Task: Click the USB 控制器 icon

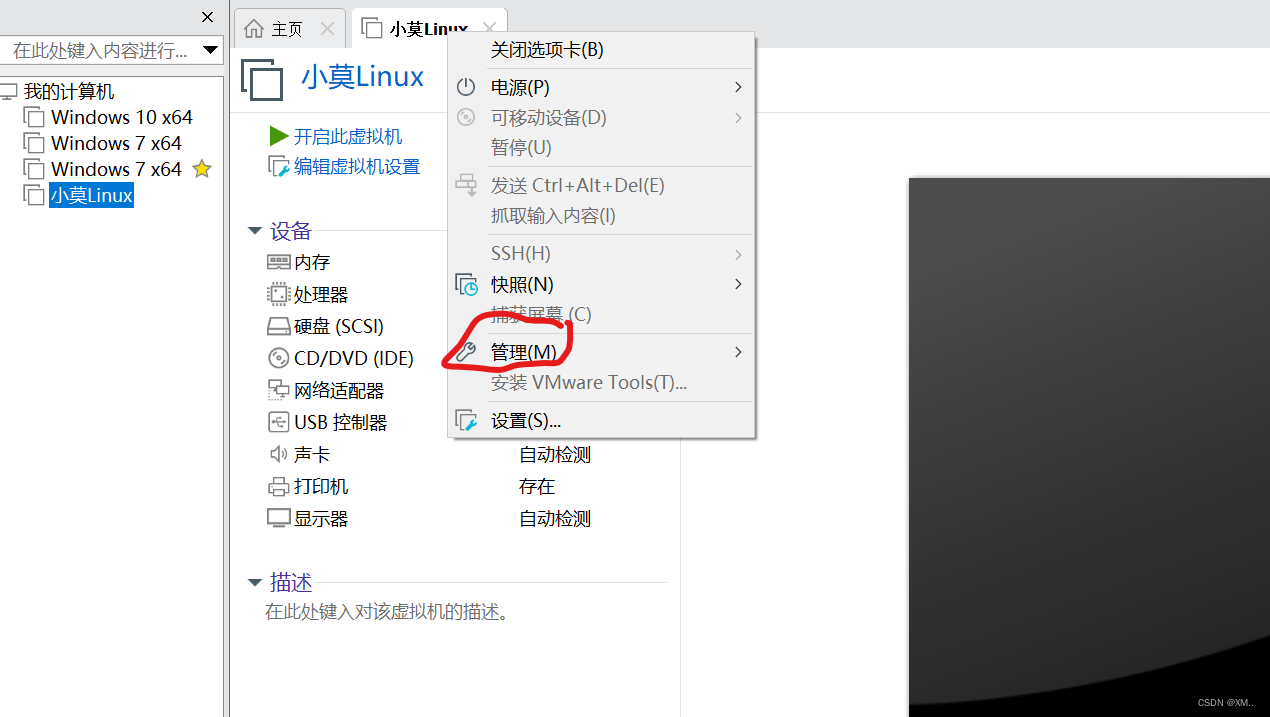Action: 278,422
